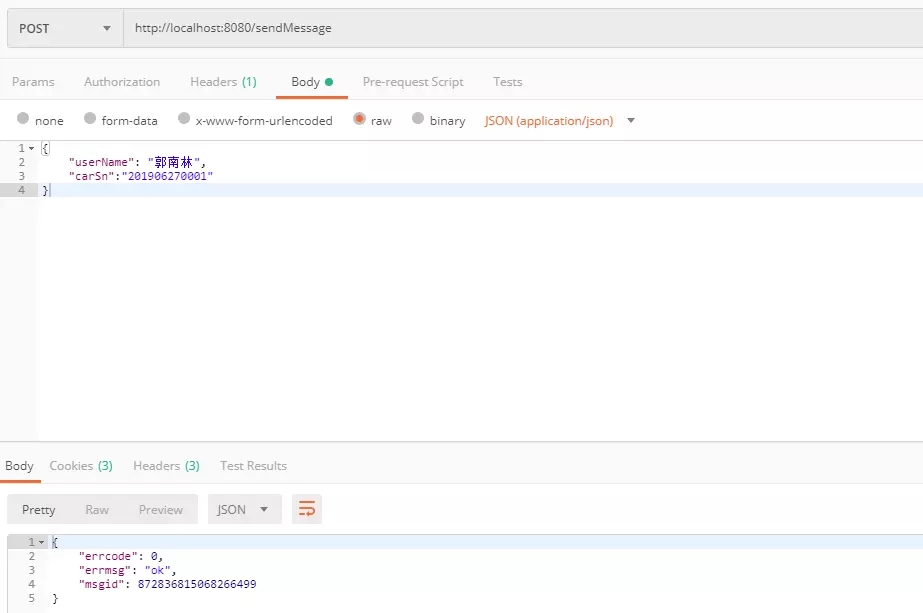
Task: Open request Headers (1) tab
Action: [x=223, y=82]
